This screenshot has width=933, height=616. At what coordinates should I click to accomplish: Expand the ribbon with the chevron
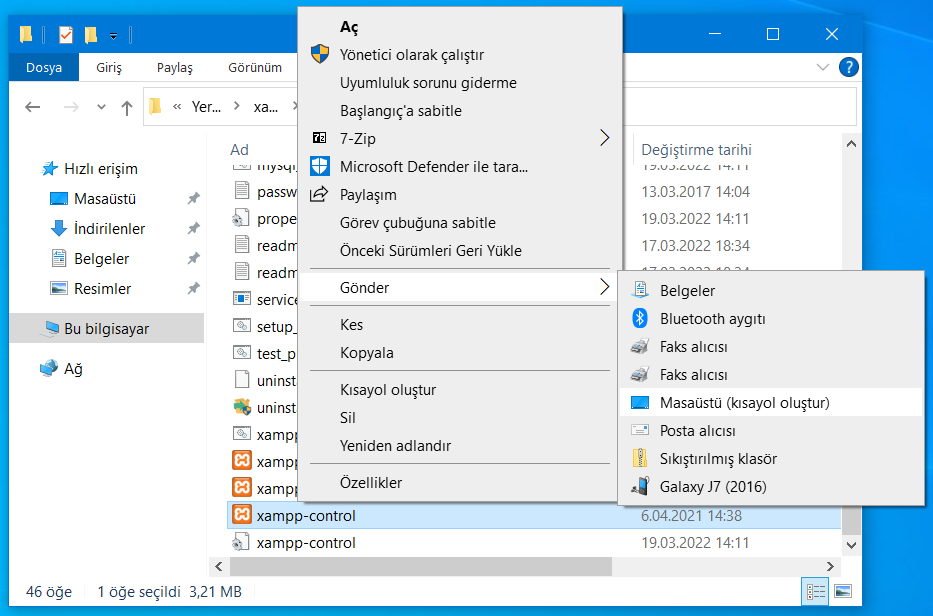823,67
